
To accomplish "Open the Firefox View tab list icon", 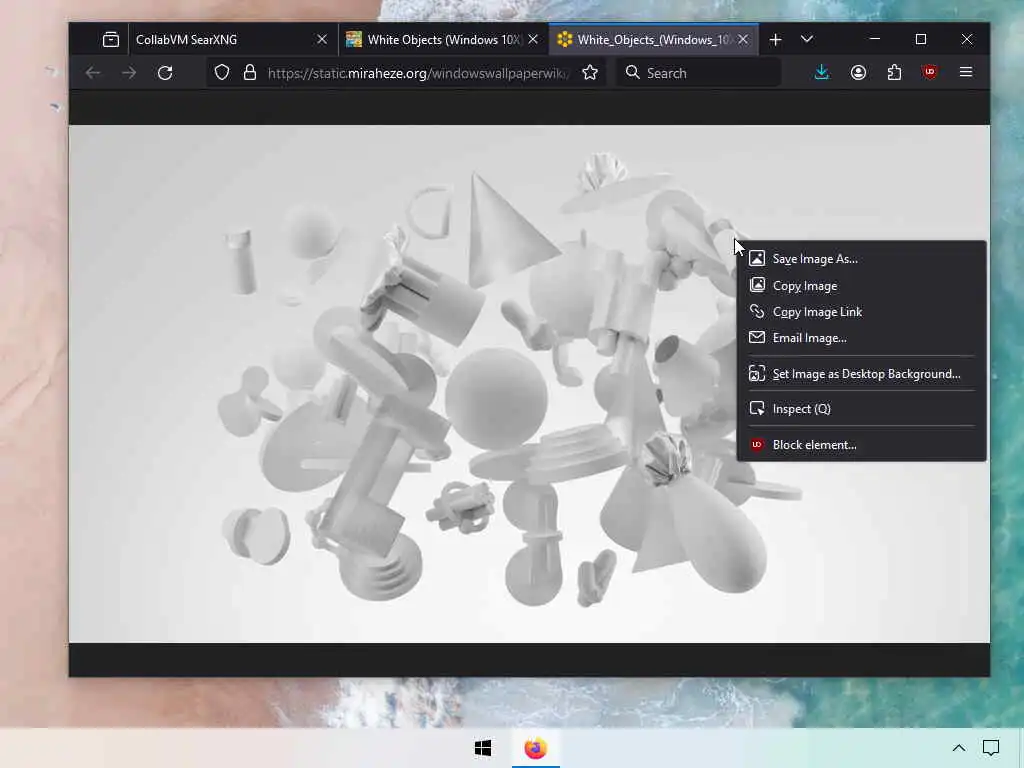I will (x=111, y=40).
